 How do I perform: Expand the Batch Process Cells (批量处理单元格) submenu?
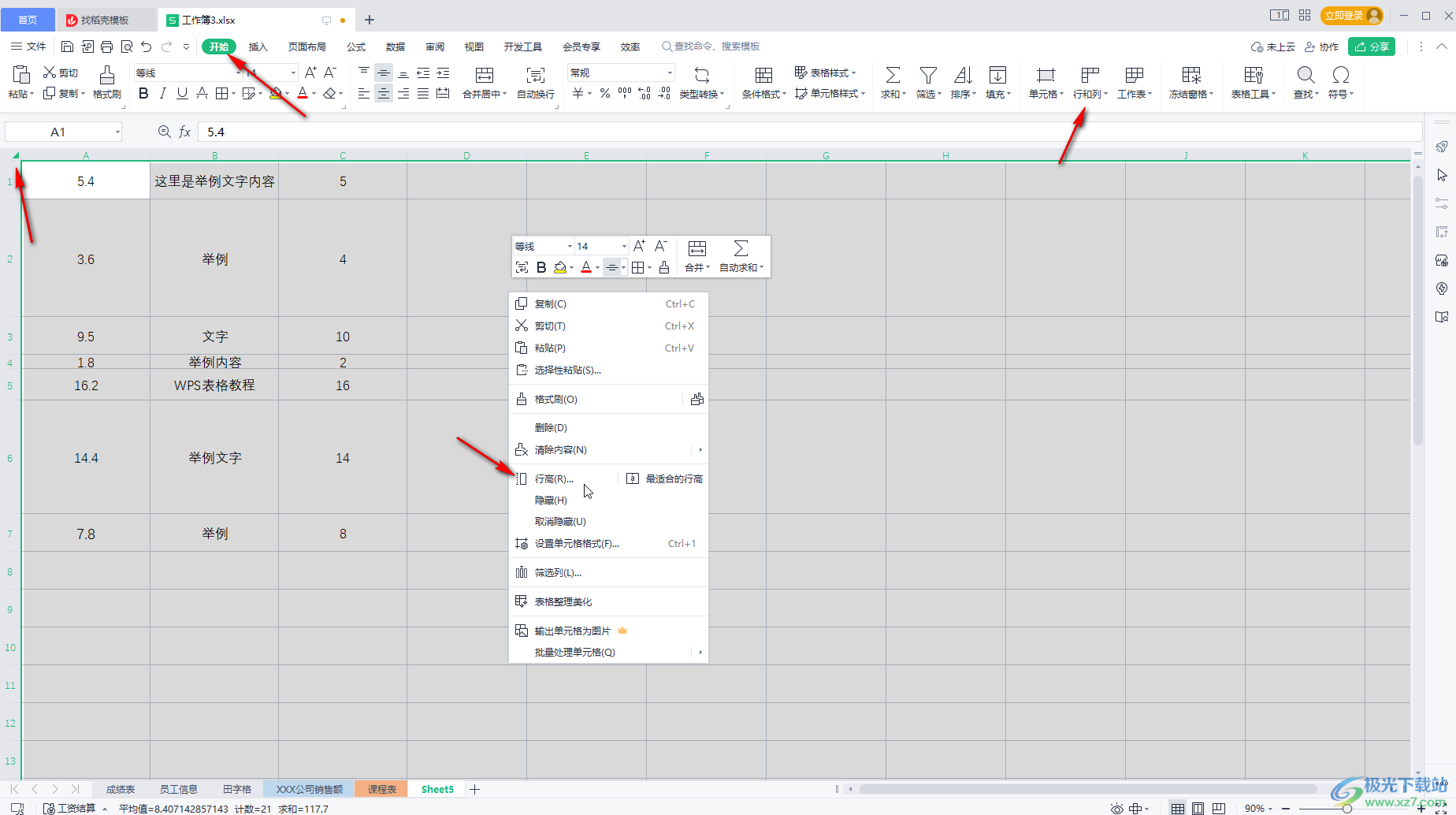click(700, 653)
